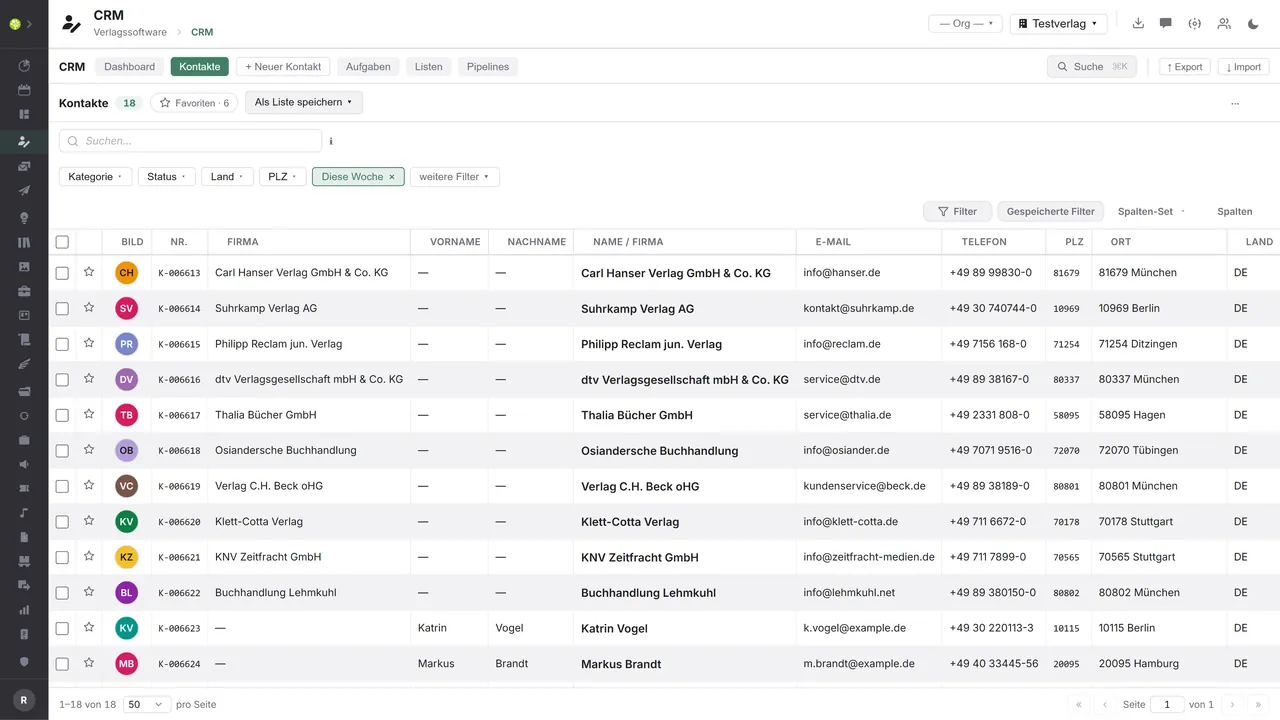Open the briefcase sidebar icon
This screenshot has height=720, width=1280.
click(x=24, y=292)
